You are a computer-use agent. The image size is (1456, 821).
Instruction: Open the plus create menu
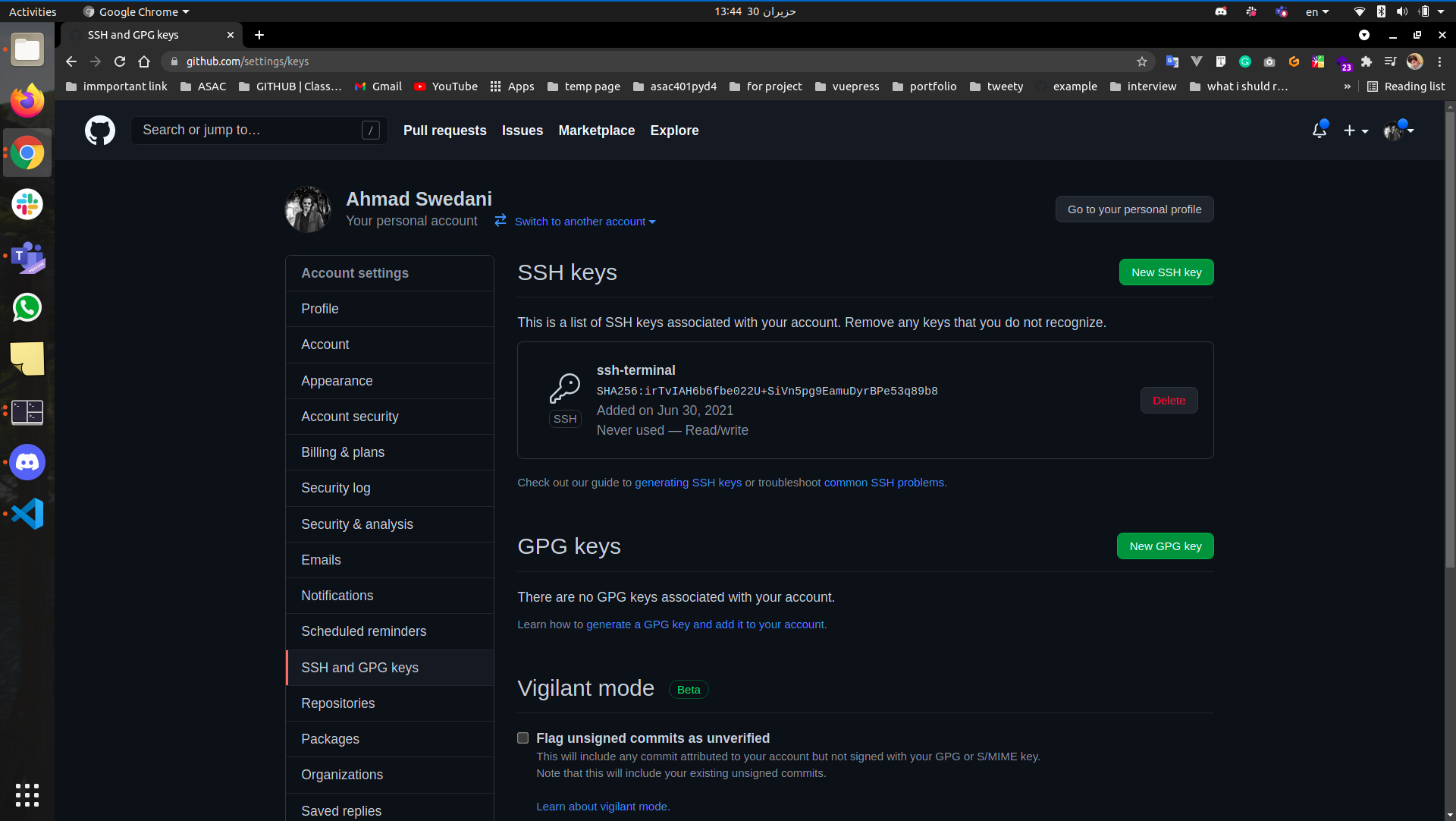(x=1355, y=130)
